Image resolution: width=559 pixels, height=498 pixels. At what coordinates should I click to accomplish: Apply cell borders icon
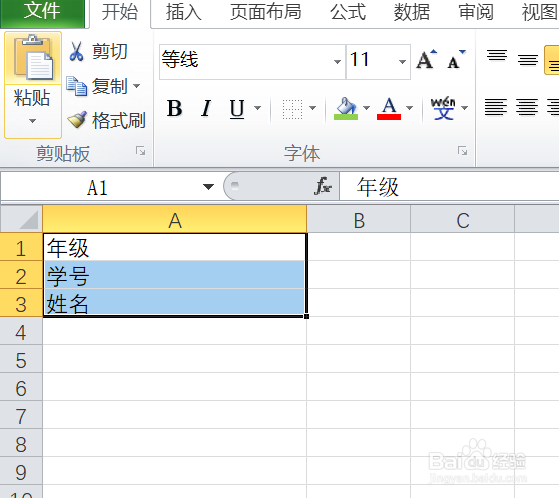pos(292,108)
